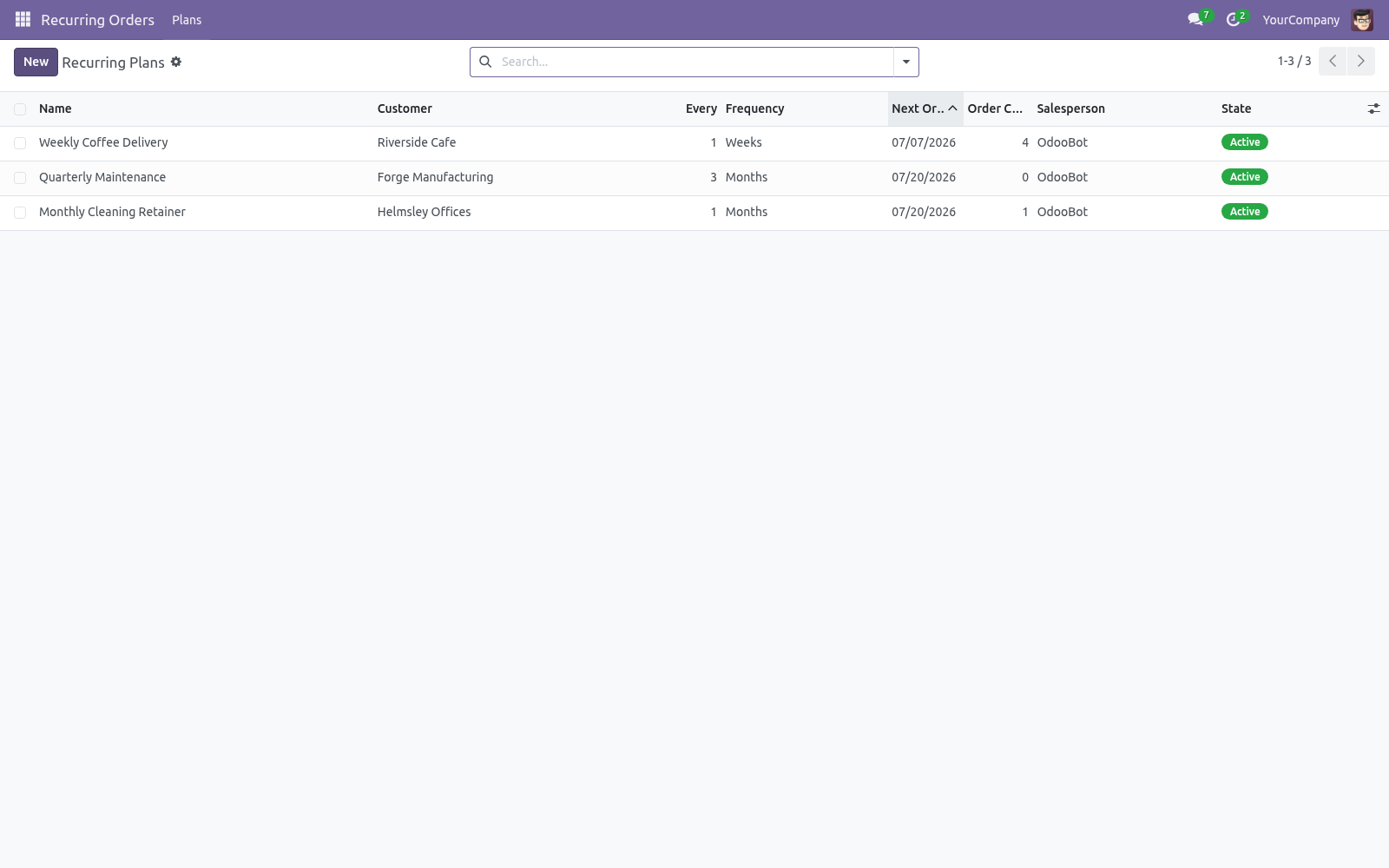Click order count 4 in Riverside Cafe row
This screenshot has width=1389, height=868.
pos(1025,142)
